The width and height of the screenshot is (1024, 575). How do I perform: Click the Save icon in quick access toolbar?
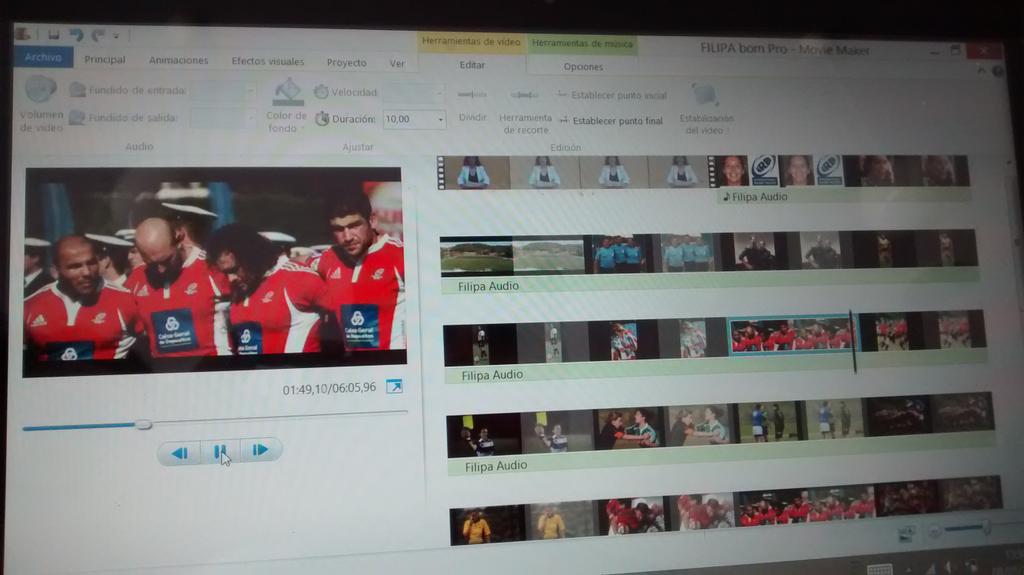pos(54,34)
